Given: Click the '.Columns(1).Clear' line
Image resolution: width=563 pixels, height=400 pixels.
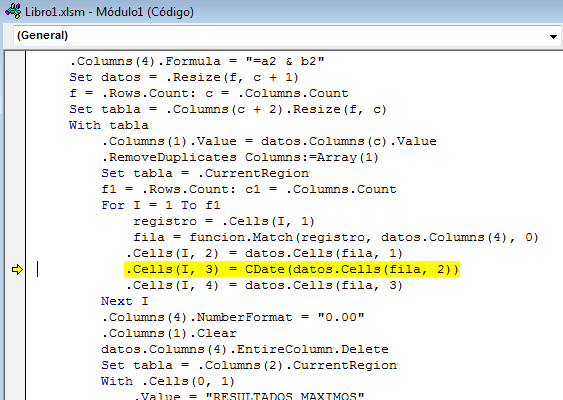Looking at the screenshot, I should coord(169,333).
